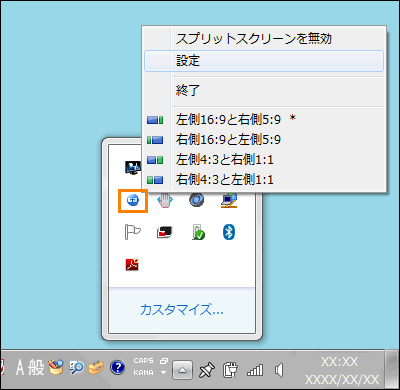This screenshot has height=390, width=400.
Task: Select layout 左側4:3と右側1:1
Action: pos(264,159)
